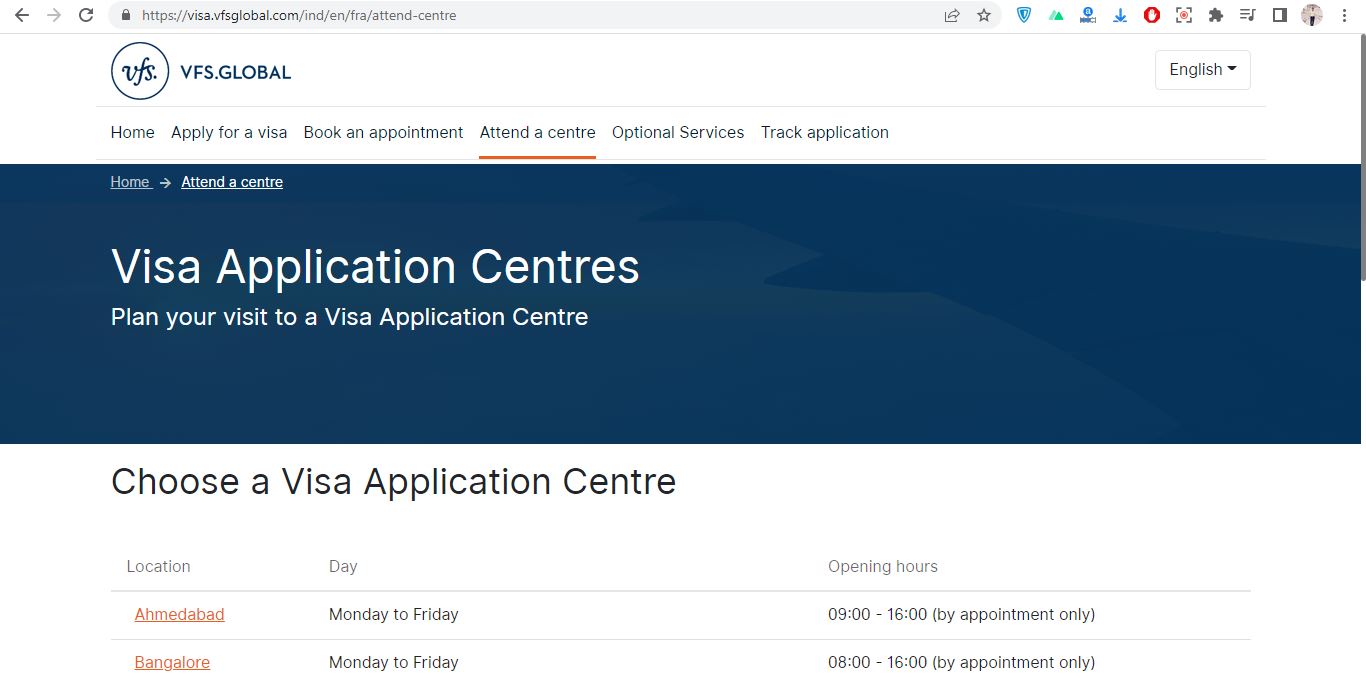Open the Ahmedabad centre link

click(180, 614)
